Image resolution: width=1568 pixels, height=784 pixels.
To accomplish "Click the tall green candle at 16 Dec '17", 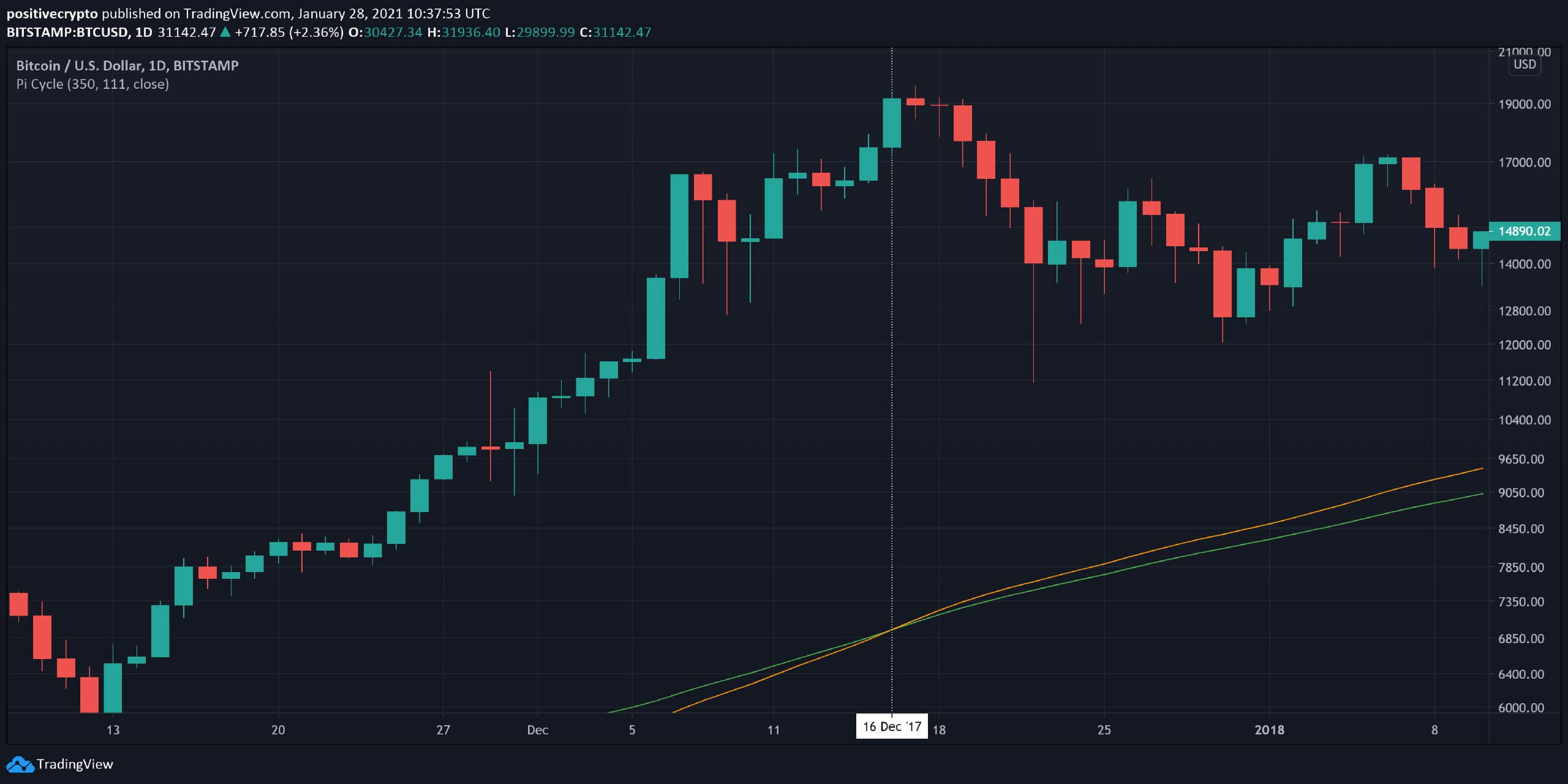I will click(891, 123).
